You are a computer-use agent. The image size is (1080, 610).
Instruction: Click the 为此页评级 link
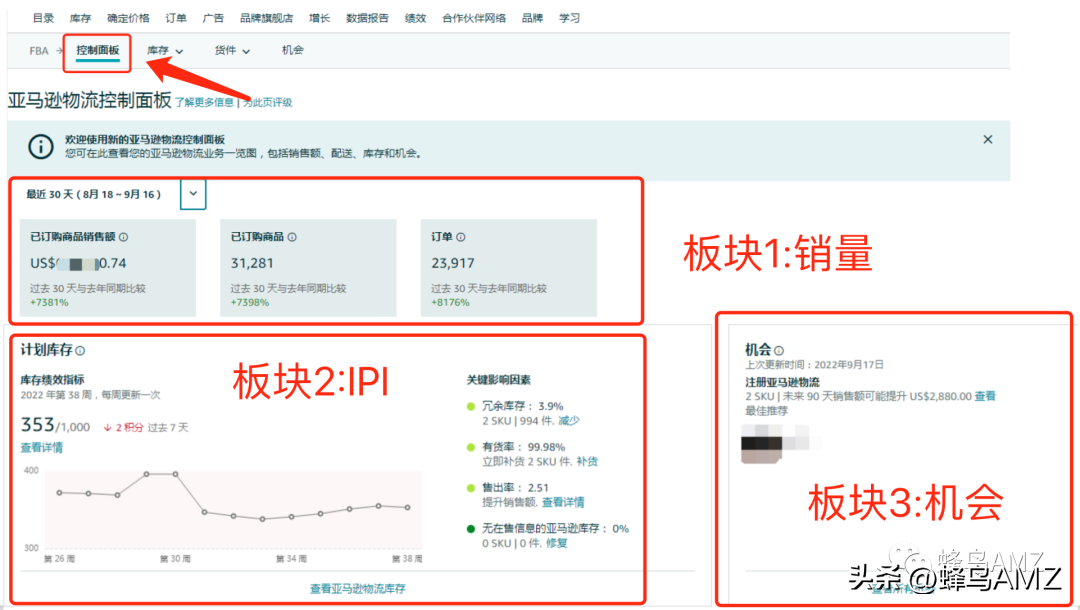click(267, 103)
